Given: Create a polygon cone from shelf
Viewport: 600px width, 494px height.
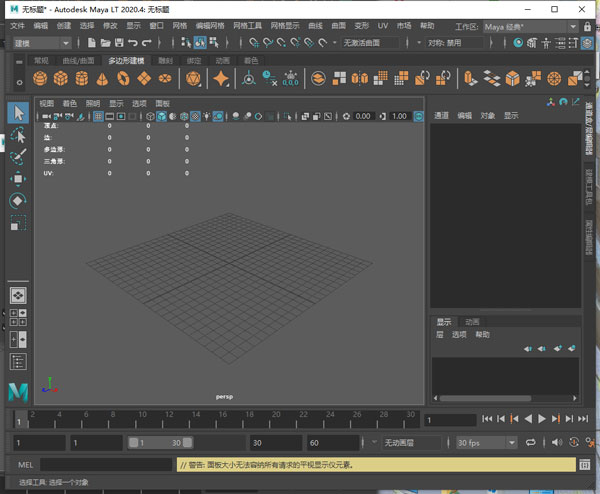Looking at the screenshot, I should click(102, 78).
